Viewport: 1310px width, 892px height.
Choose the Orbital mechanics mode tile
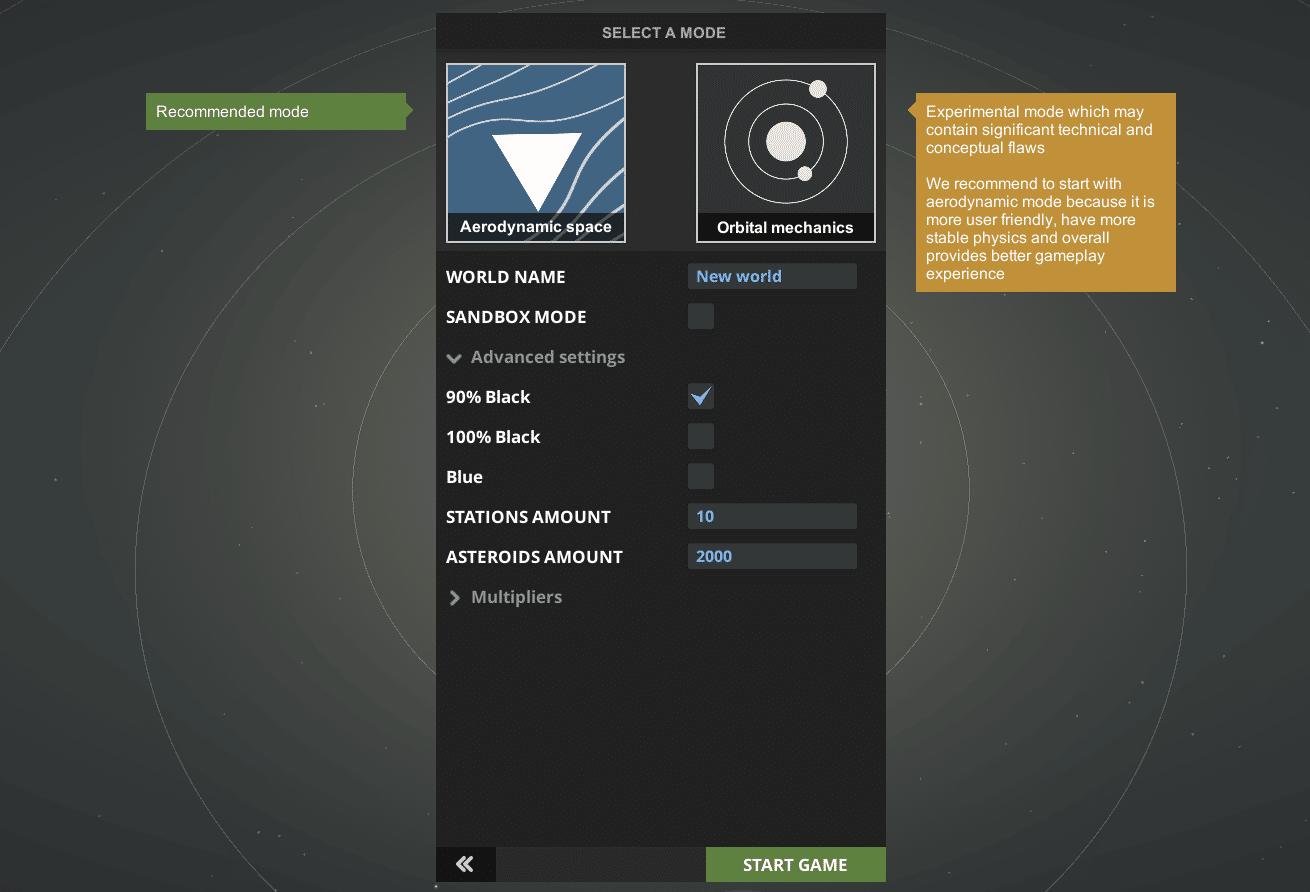(x=786, y=153)
